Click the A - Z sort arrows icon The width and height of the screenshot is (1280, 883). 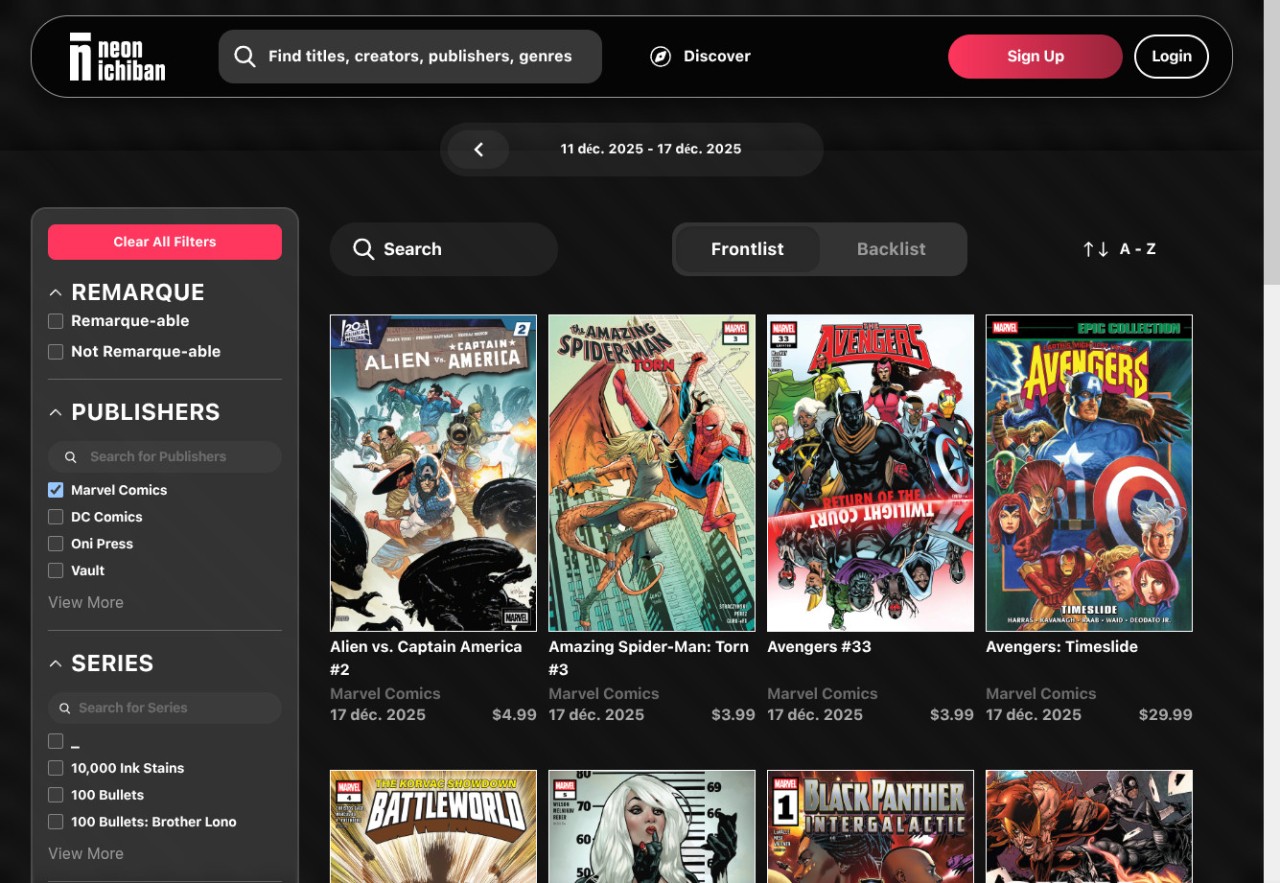coord(1095,249)
